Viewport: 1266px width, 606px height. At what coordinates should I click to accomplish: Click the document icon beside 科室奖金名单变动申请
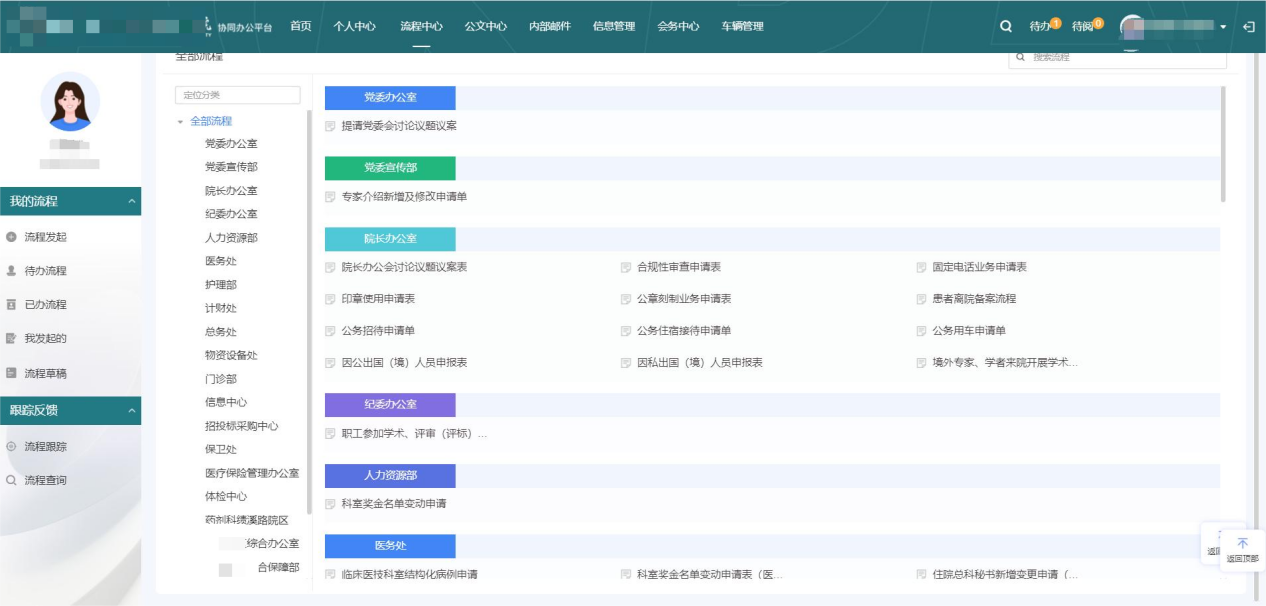coord(330,504)
